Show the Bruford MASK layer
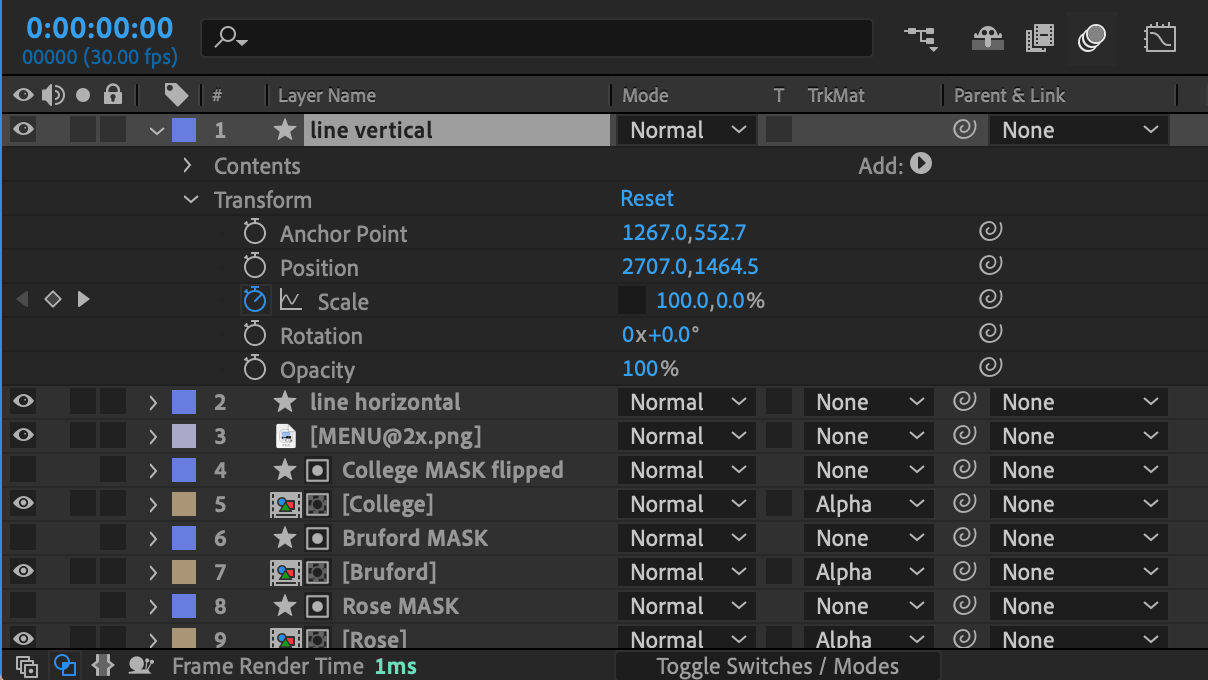1208x680 pixels. coord(23,537)
